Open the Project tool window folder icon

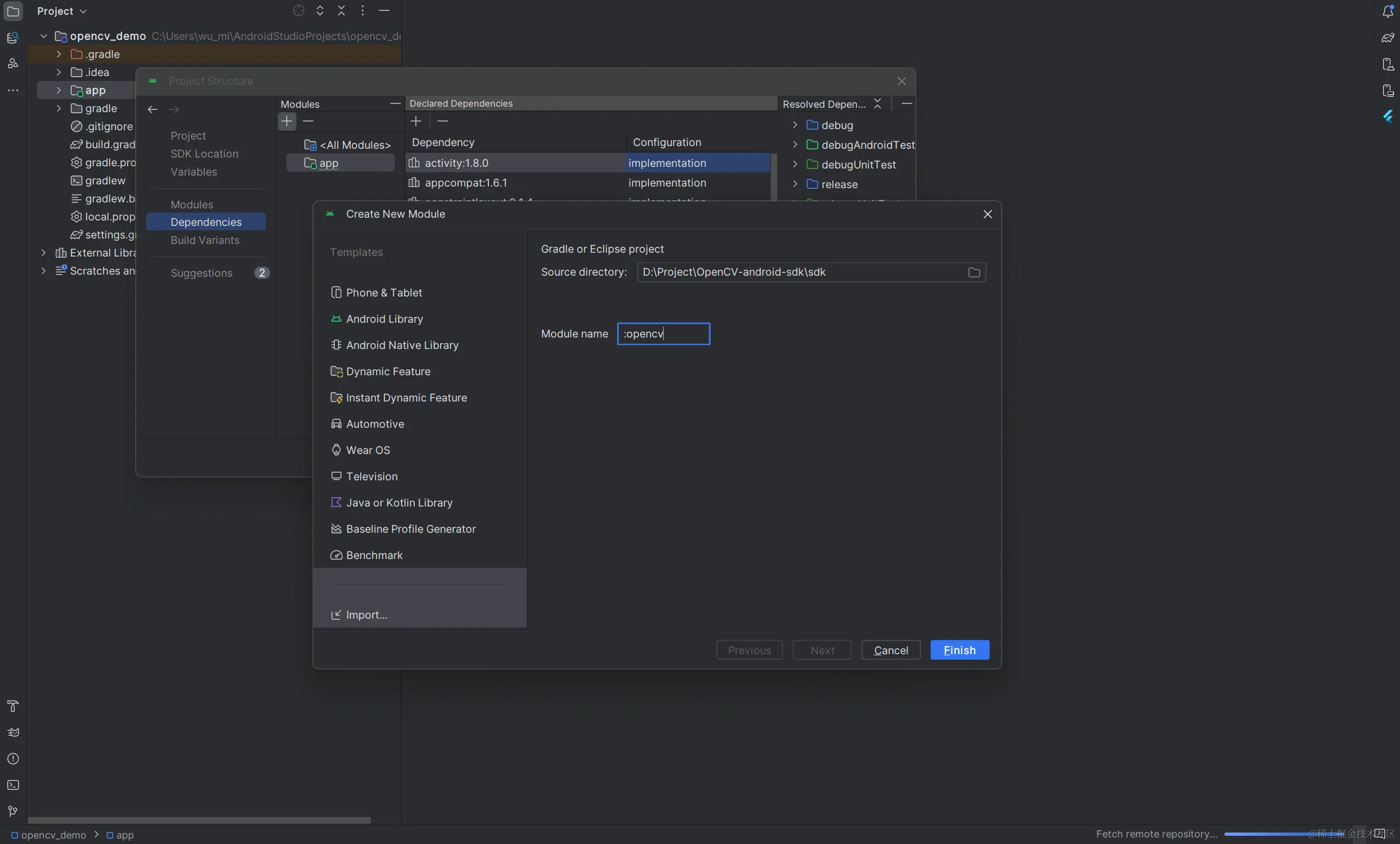click(13, 11)
